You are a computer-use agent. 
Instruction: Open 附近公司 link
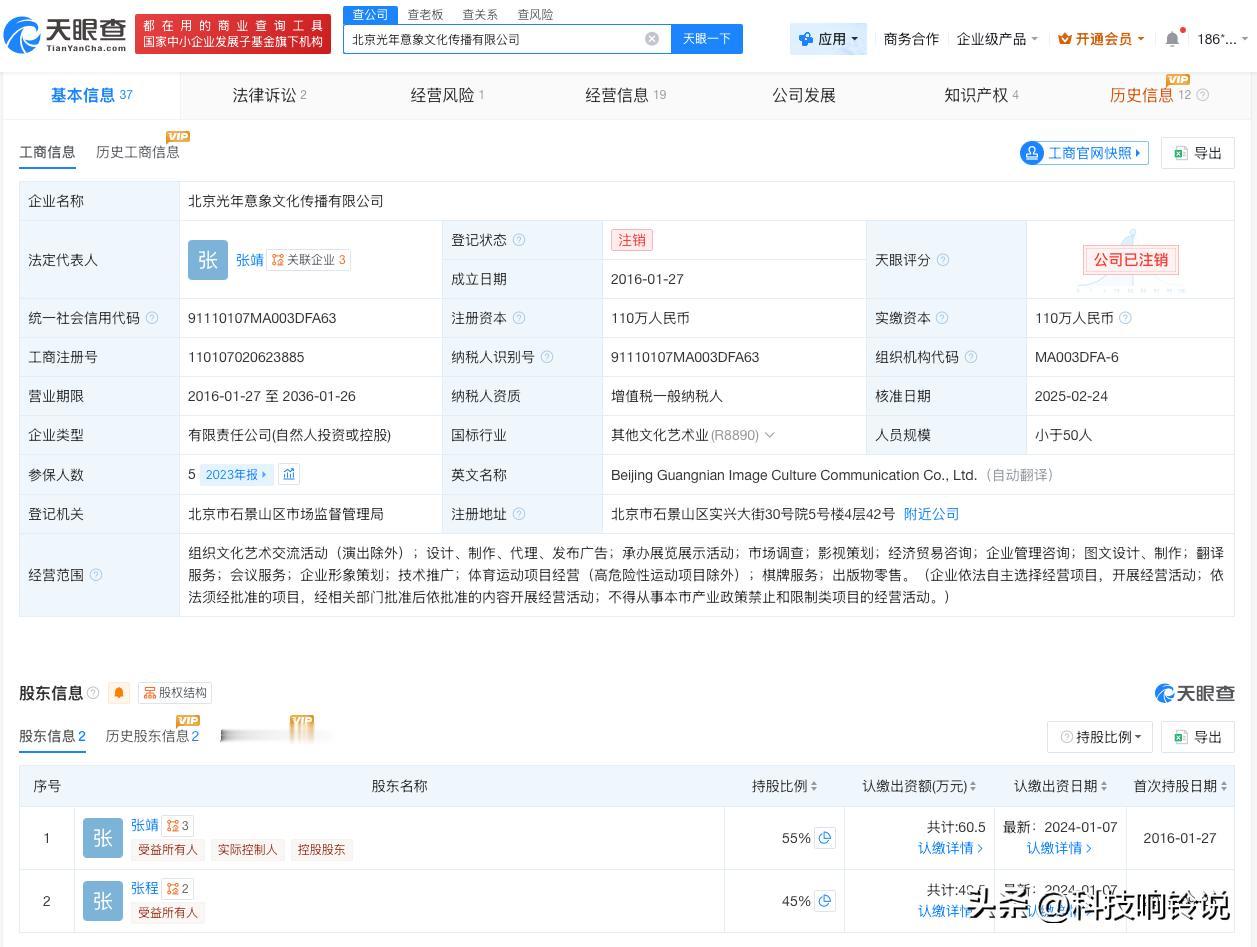(x=931, y=514)
